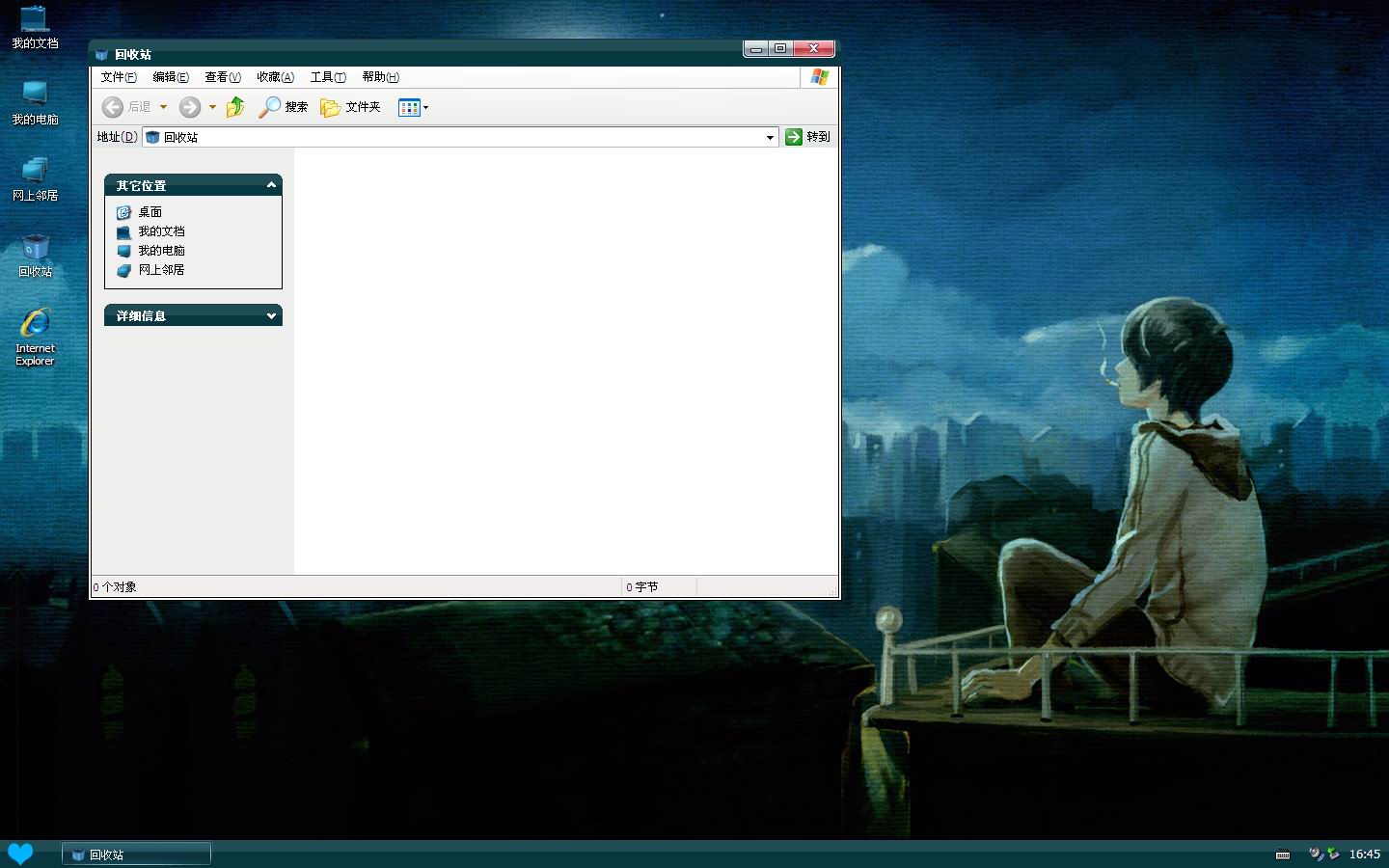
Task: Open the Search (搜索) pane
Action: 283,107
